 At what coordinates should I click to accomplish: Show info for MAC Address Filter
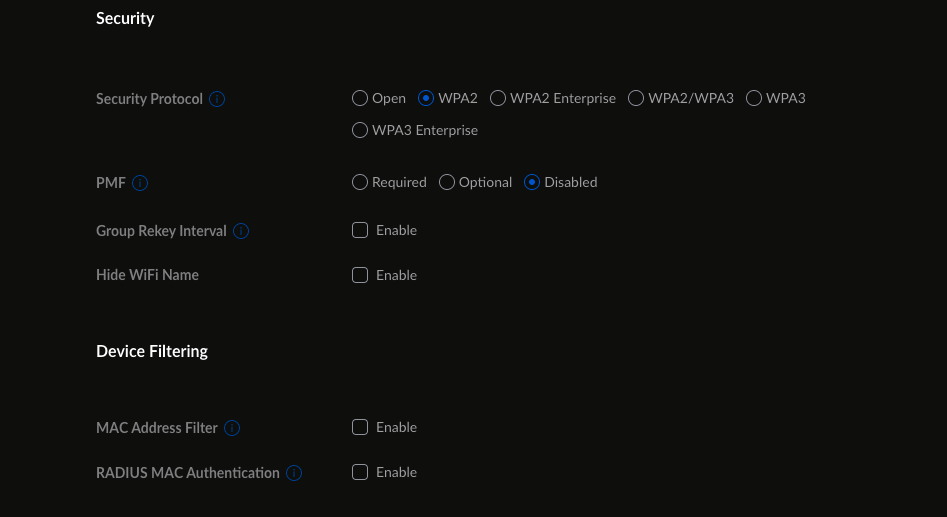(232, 428)
